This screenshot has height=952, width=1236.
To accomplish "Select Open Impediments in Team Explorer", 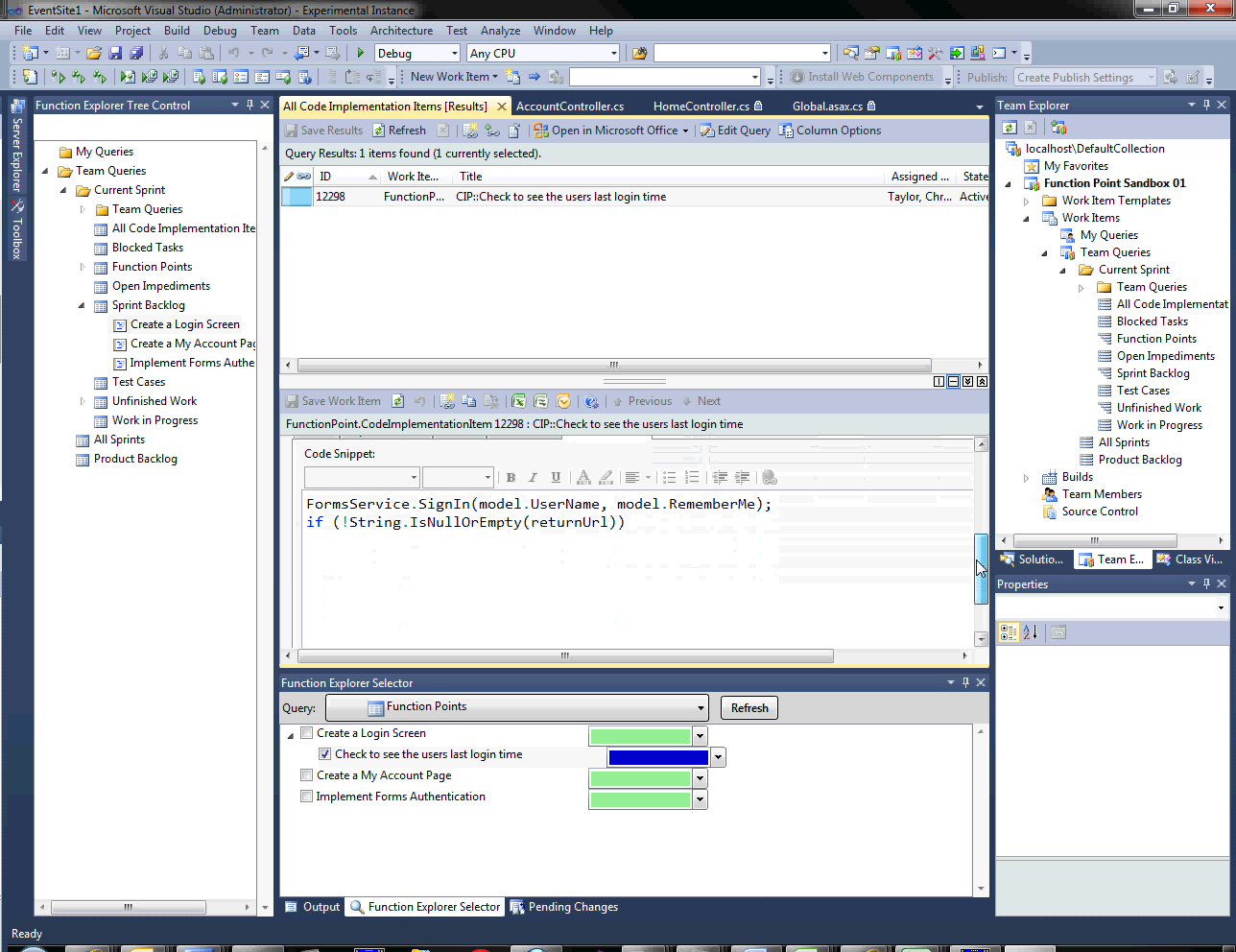I will [x=1165, y=356].
